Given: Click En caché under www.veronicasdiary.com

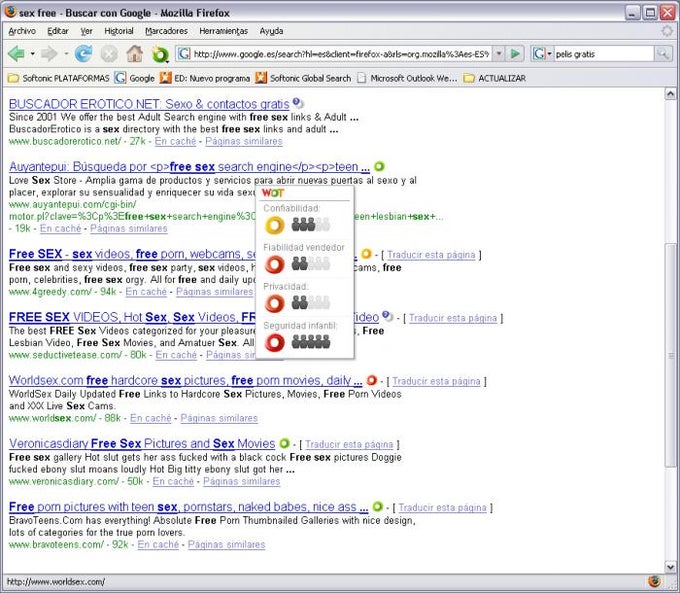Looking at the screenshot, I should pos(173,482).
